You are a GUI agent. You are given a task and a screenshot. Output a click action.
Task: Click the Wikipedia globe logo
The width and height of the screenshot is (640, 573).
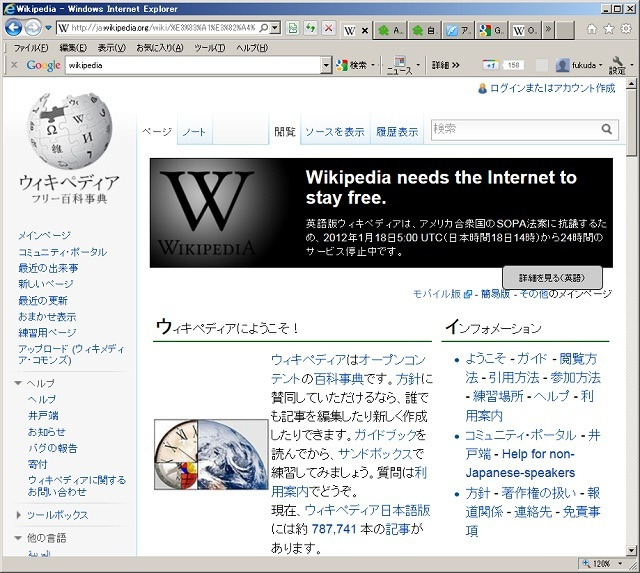pyautogui.click(x=69, y=131)
